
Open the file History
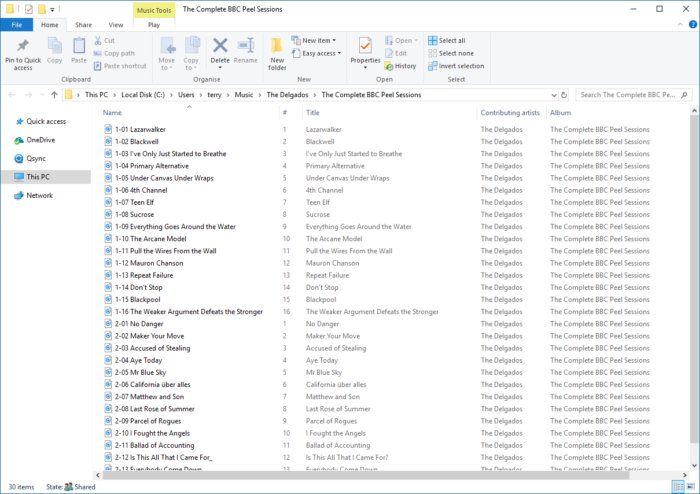[400, 66]
